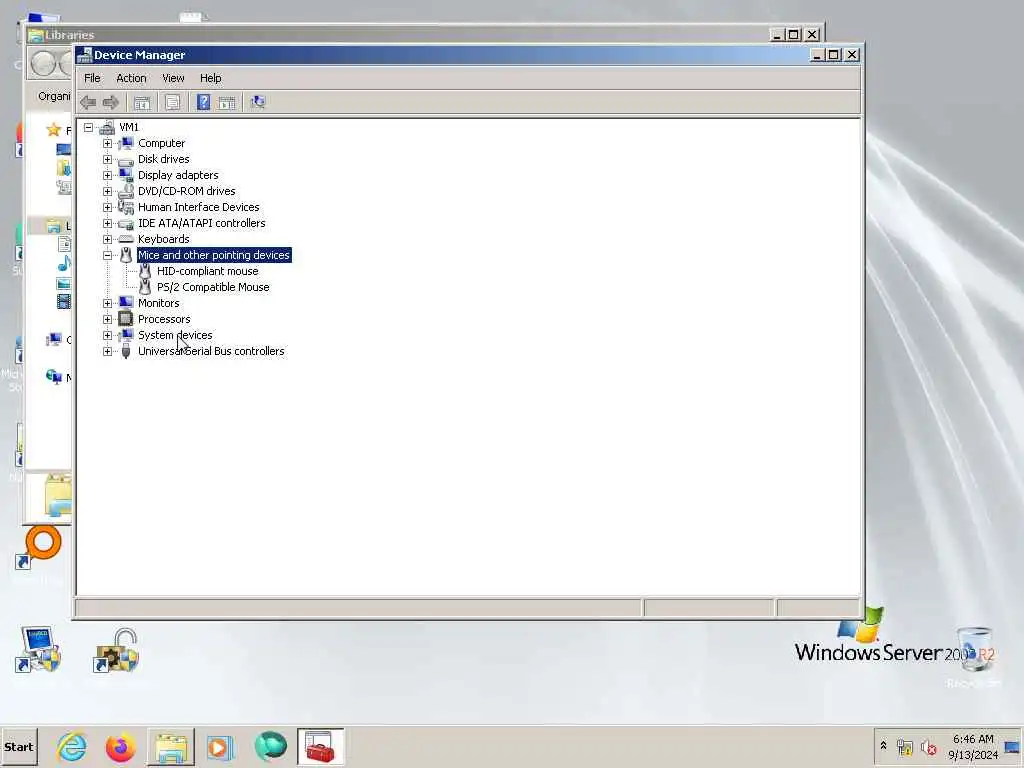
Task: Show hidden tray icons chevron
Action: click(x=884, y=746)
